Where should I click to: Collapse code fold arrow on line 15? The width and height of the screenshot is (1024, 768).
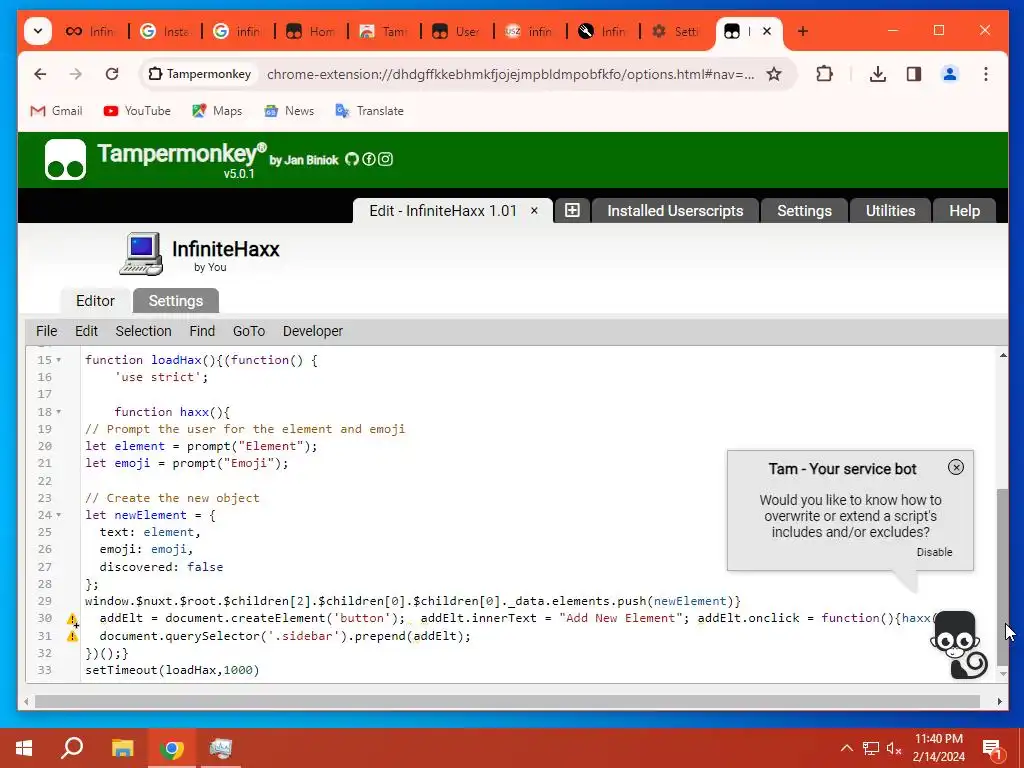pos(59,360)
